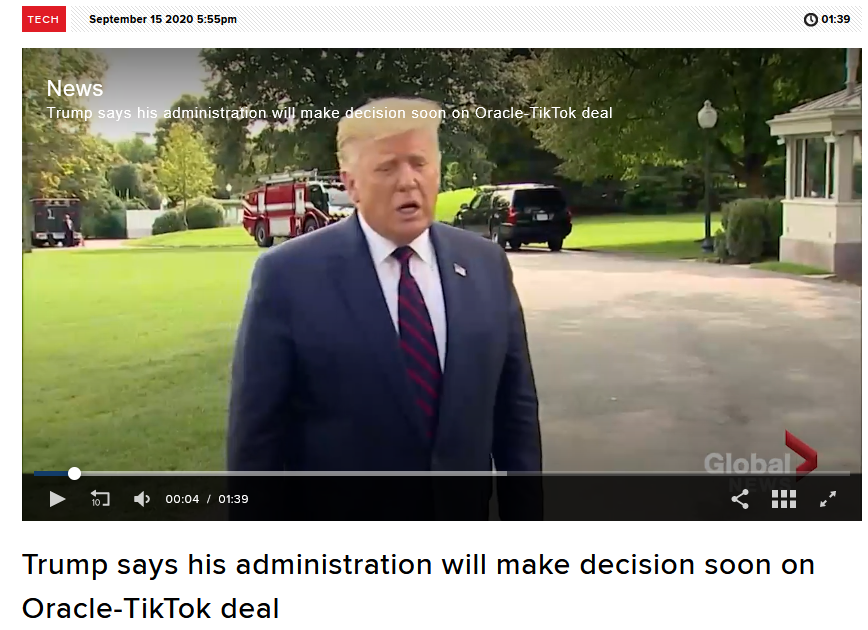Image resolution: width=868 pixels, height=630 pixels.
Task: Click the white playback position handle
Action: [x=74, y=473]
